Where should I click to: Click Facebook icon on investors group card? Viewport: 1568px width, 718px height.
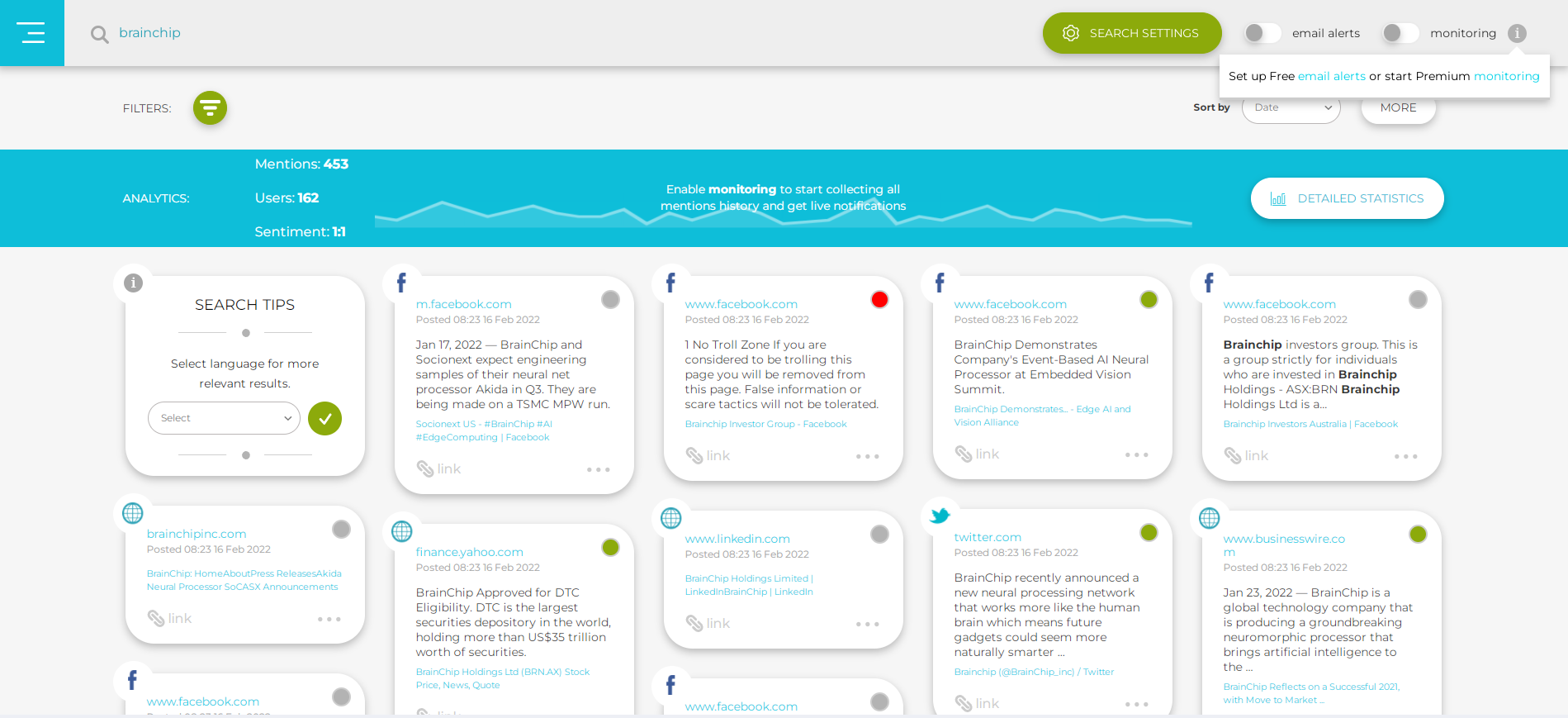point(1209,283)
